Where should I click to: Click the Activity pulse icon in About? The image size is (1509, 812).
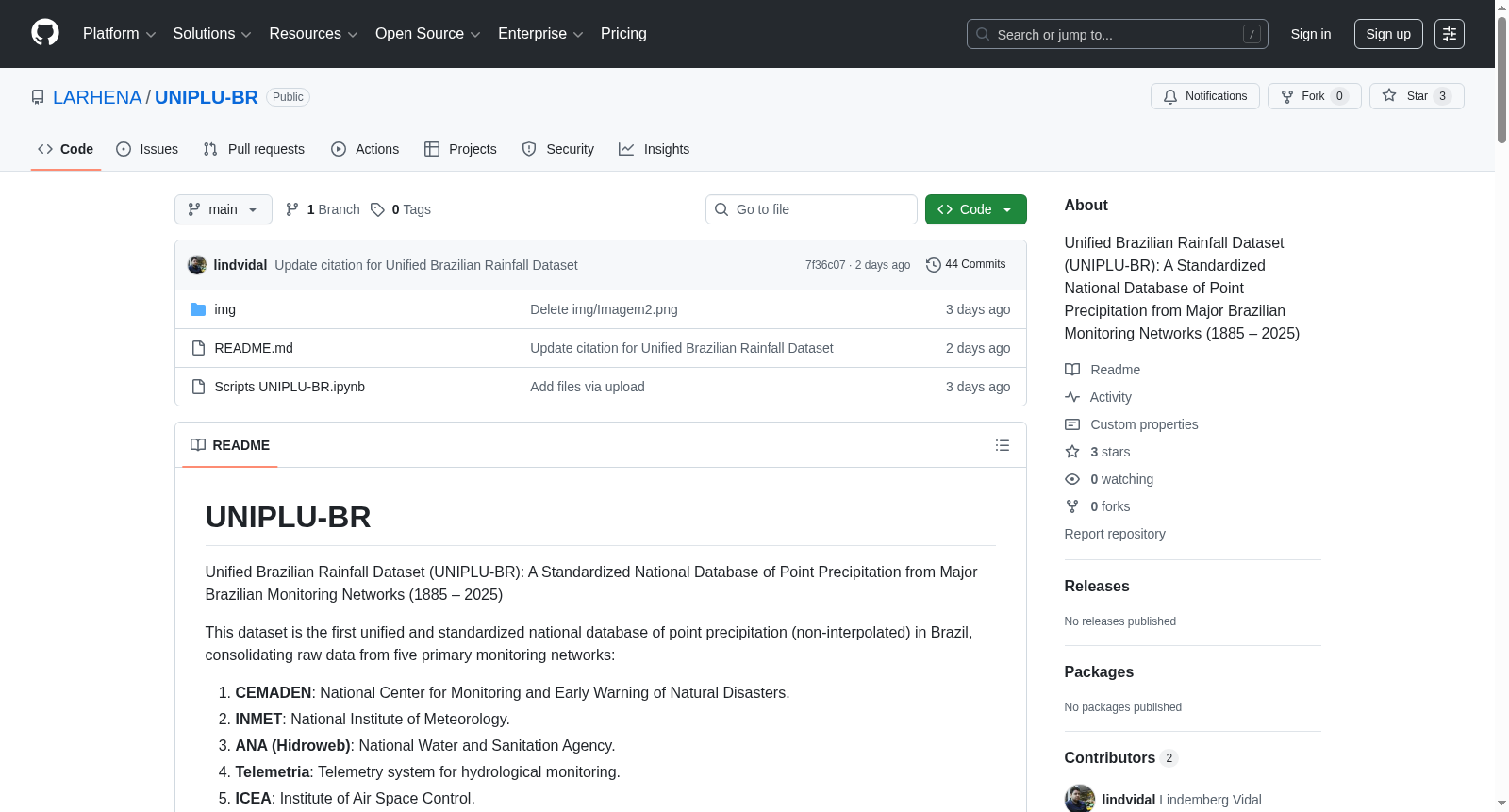click(1072, 397)
